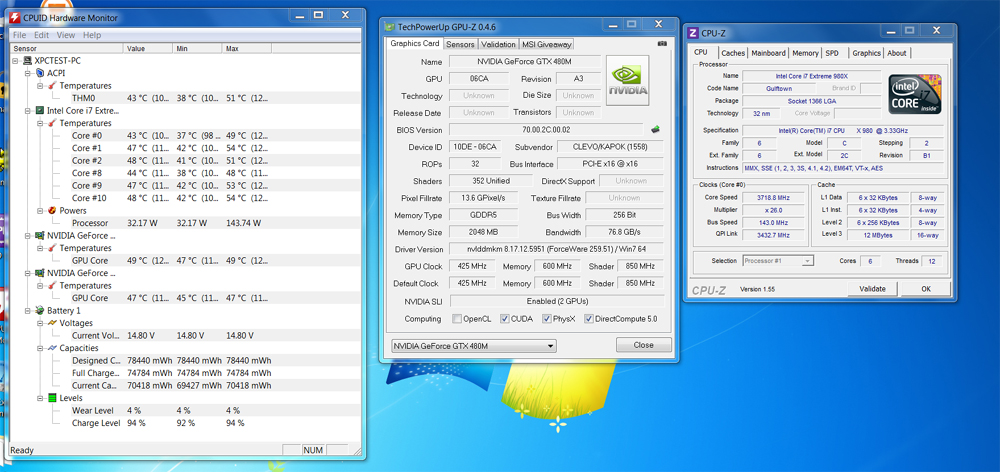The width and height of the screenshot is (1000, 472).
Task: Click the Powers flame icon in Hardware Monitor
Action: 52,210
